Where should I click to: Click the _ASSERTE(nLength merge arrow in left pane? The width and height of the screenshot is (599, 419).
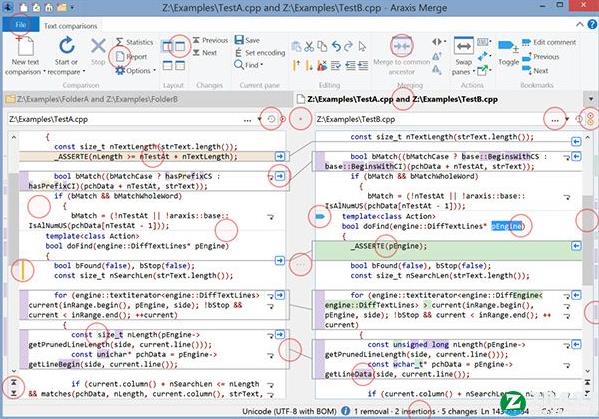(280, 156)
